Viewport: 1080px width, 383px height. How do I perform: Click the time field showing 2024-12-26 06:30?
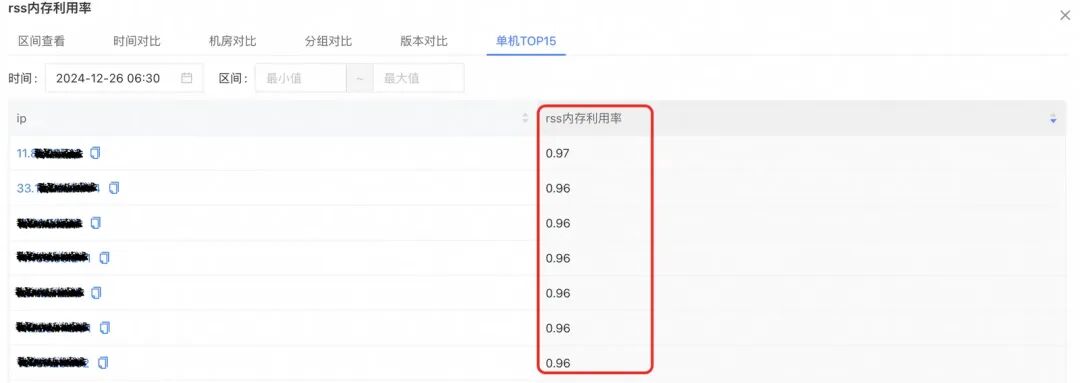point(125,79)
